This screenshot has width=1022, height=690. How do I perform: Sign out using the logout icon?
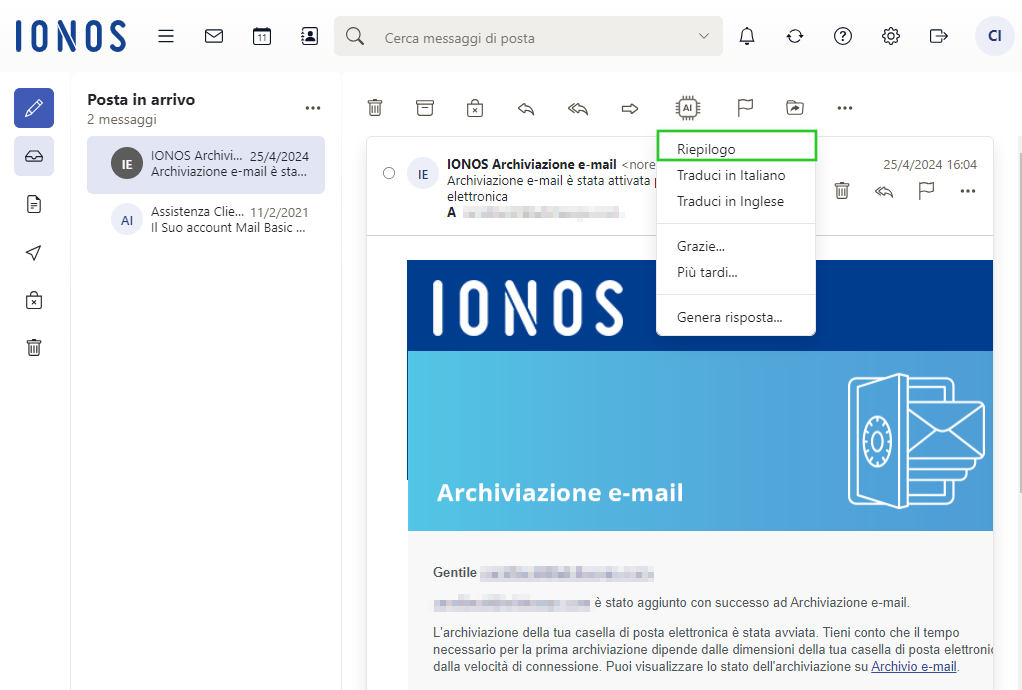tap(939, 36)
